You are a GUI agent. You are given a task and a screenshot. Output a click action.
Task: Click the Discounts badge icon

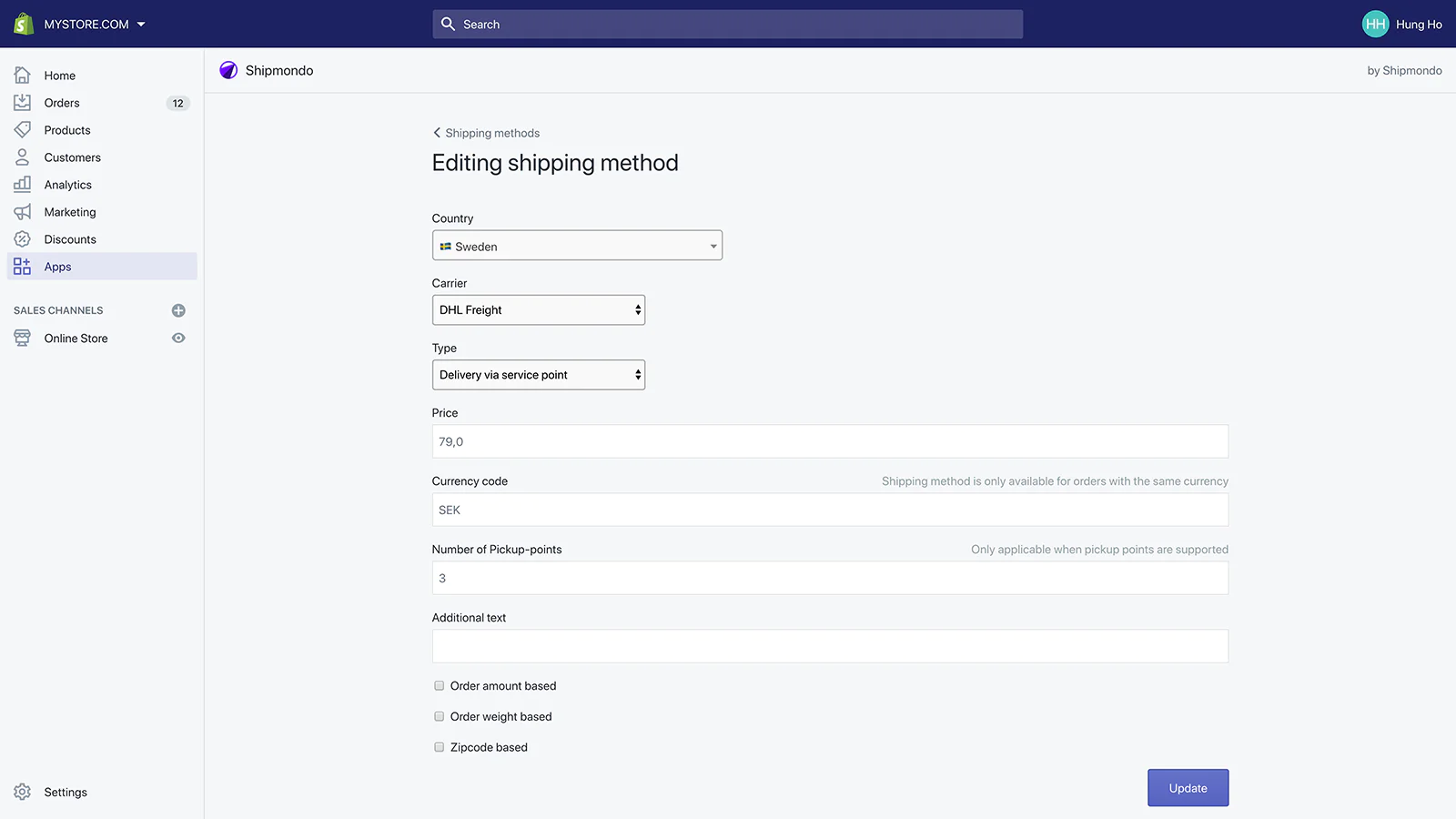pyautogui.click(x=23, y=239)
